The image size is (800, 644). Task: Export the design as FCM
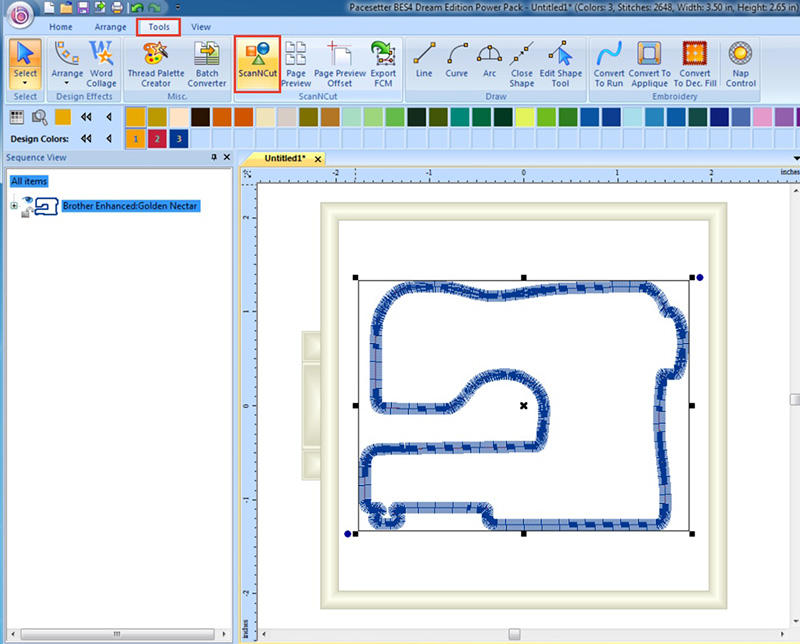coord(383,64)
